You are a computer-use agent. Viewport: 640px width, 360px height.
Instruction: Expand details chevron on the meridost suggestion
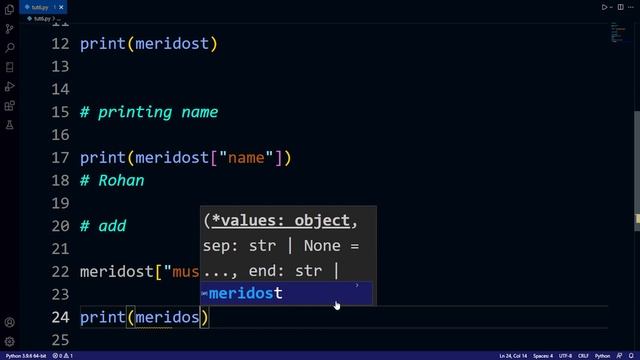click(357, 286)
